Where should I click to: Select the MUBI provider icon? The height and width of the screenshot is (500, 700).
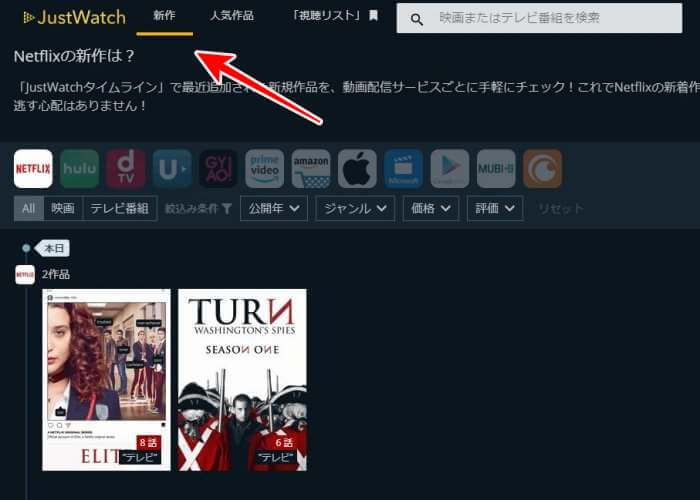click(496, 169)
